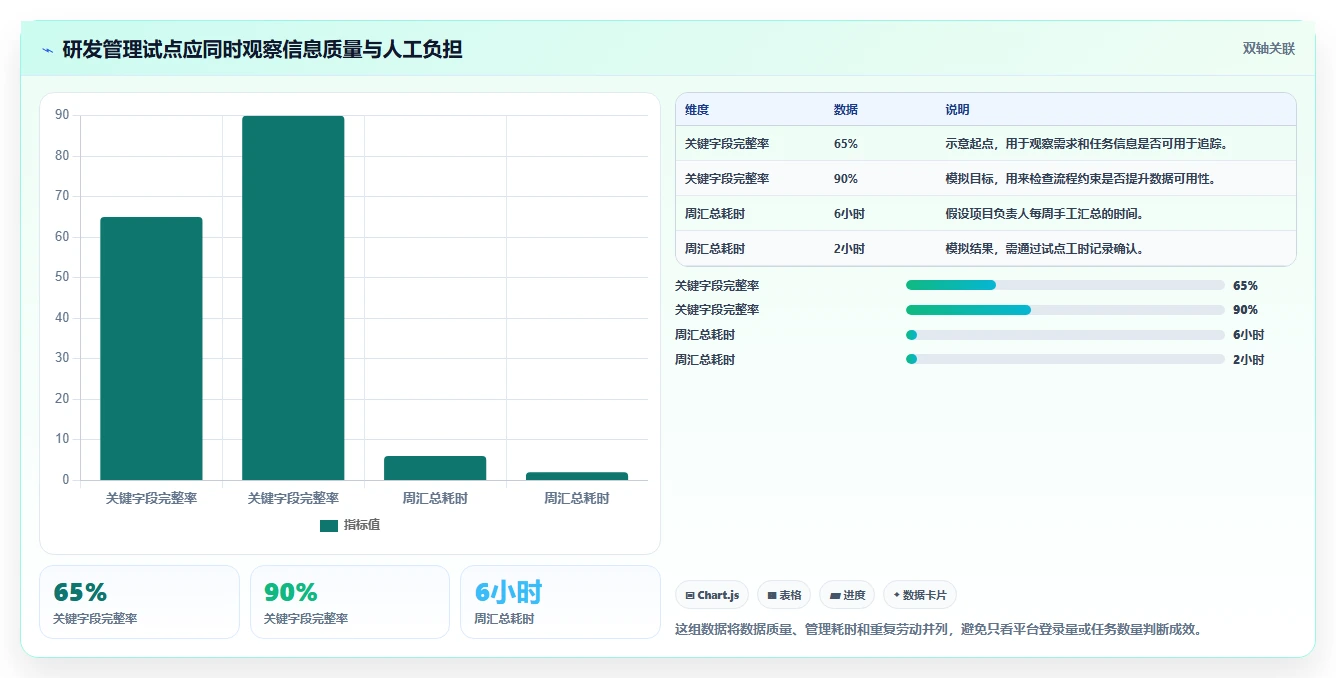This screenshot has width=1336, height=678.
Task: Select the 数据卡片 tag chip
Action: click(x=919, y=595)
